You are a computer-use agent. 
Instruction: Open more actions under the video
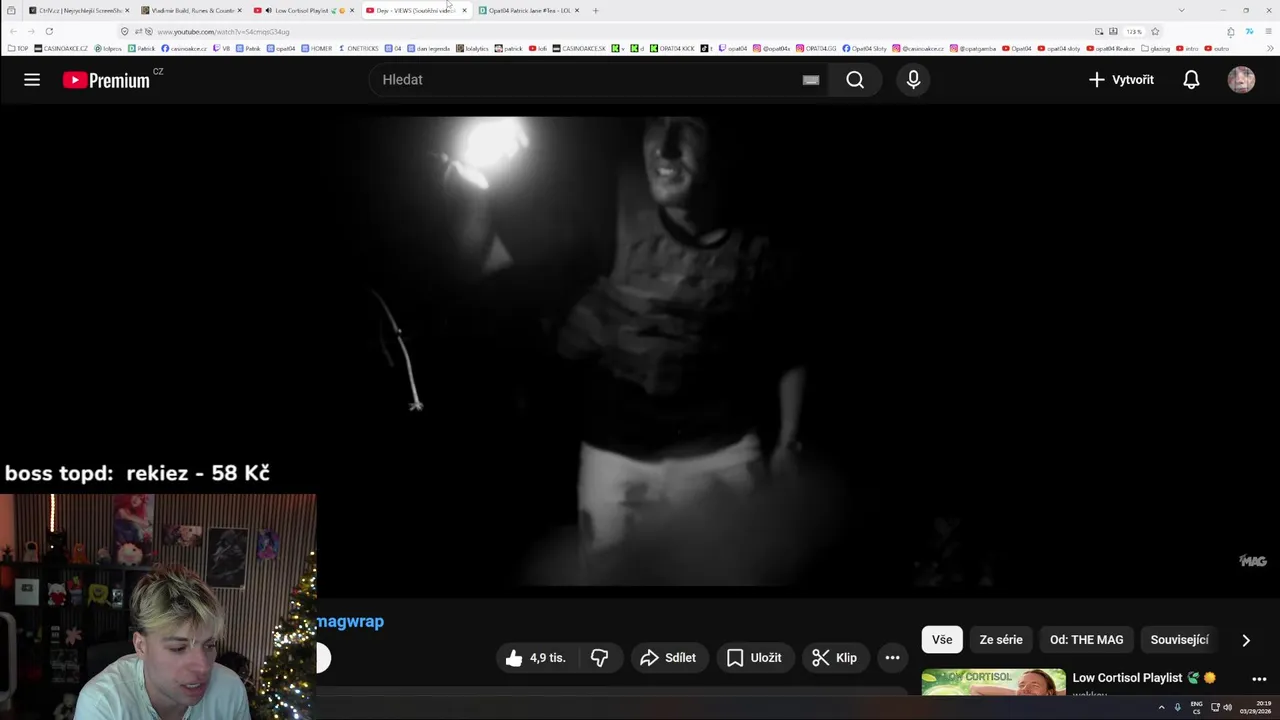[x=892, y=657]
